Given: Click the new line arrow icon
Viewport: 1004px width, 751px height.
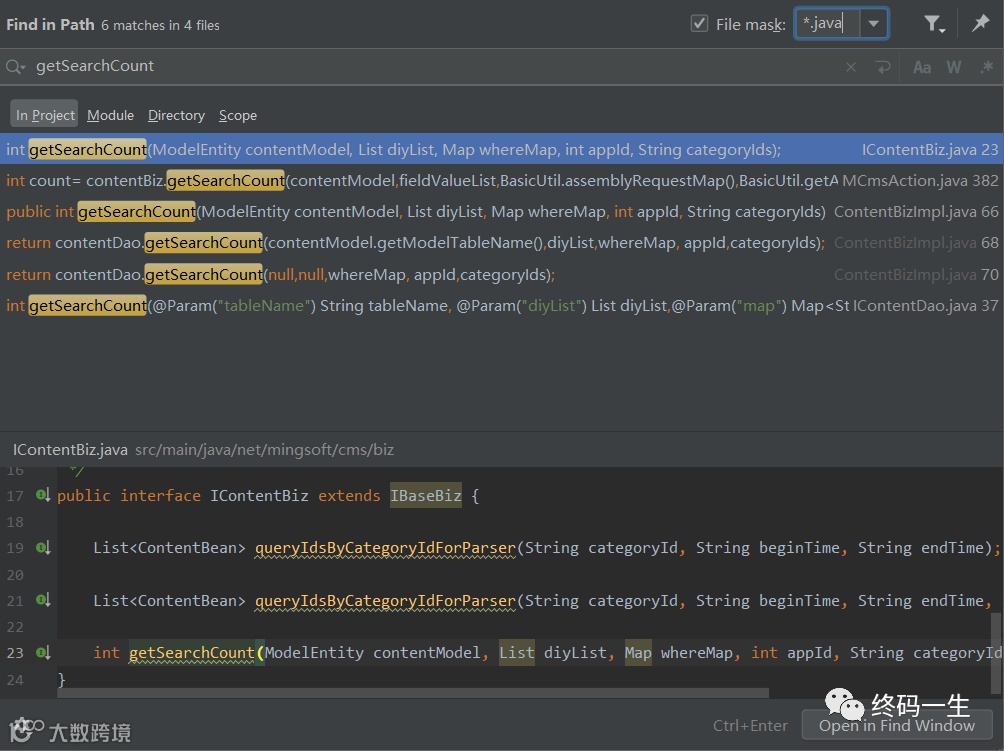Looking at the screenshot, I should [x=882, y=67].
